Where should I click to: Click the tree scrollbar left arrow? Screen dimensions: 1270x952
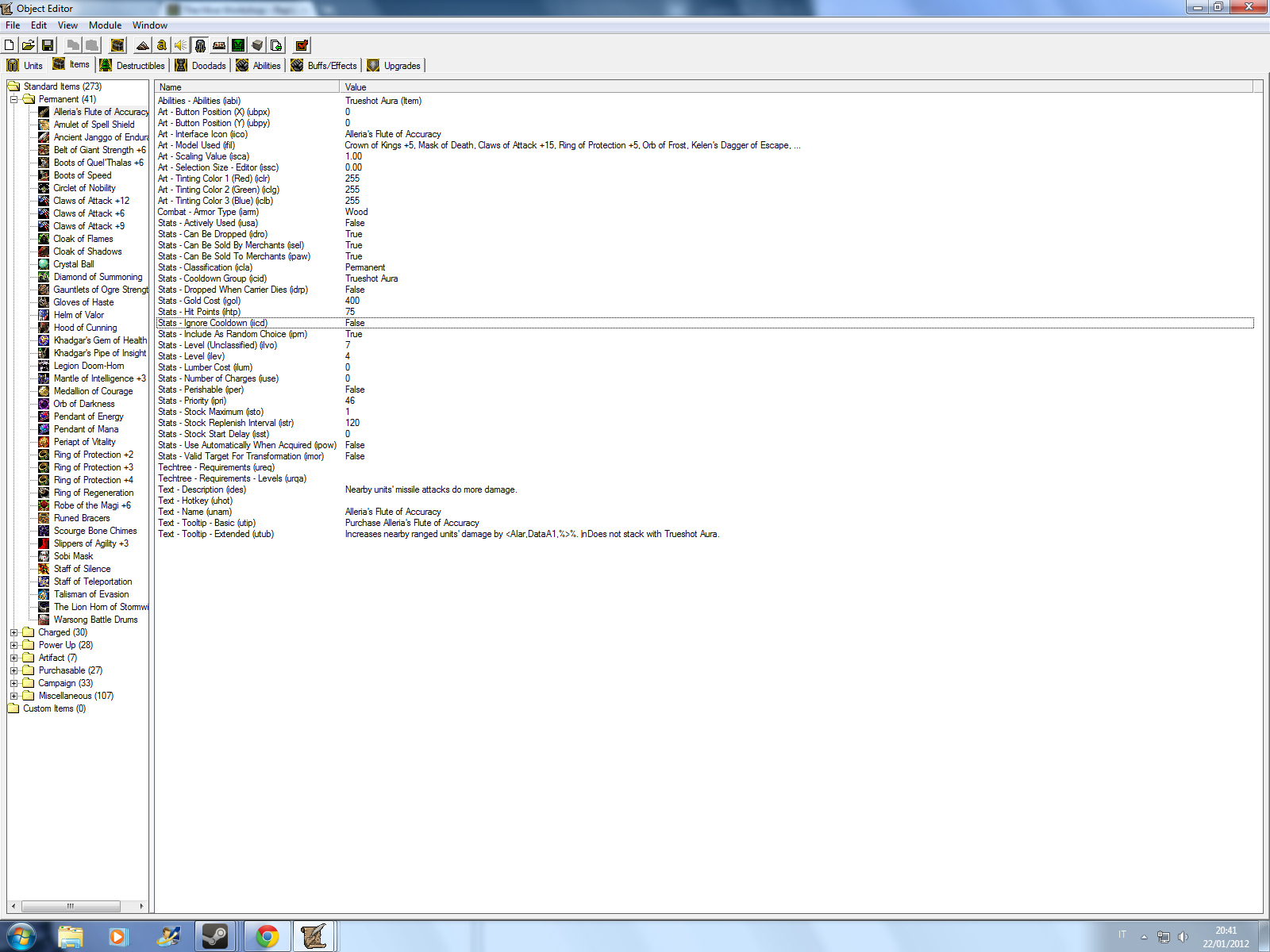tap(13, 906)
